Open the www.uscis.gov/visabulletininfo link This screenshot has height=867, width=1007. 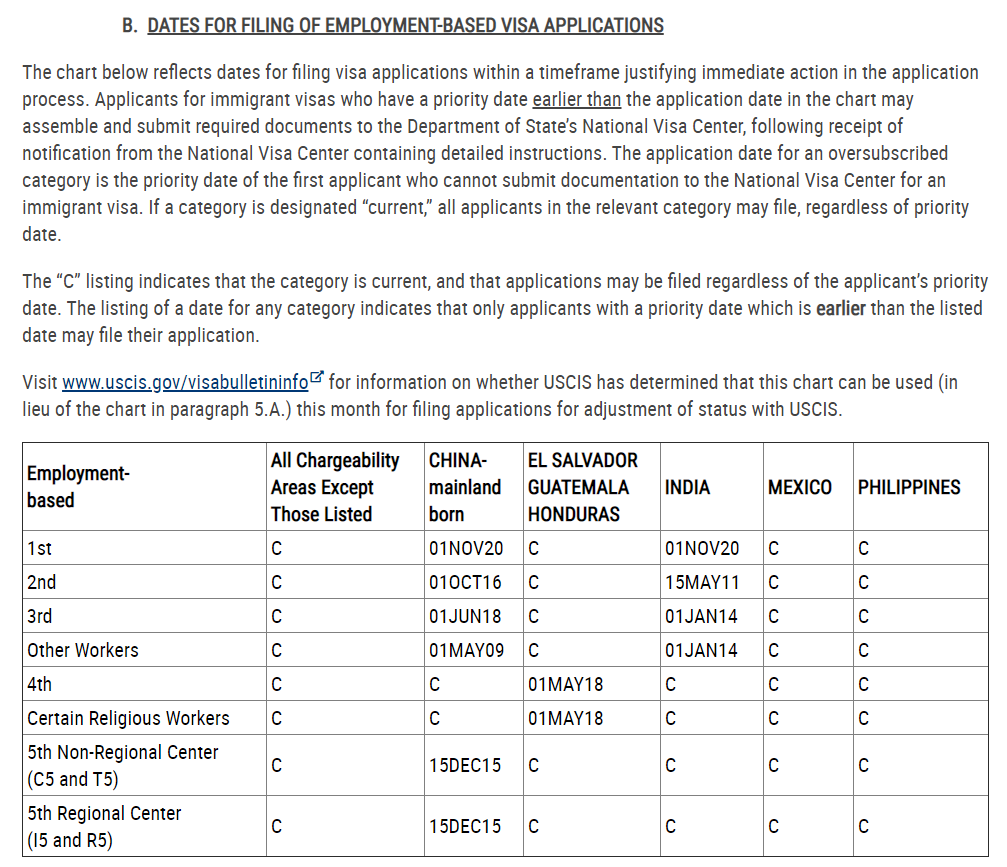click(185, 382)
